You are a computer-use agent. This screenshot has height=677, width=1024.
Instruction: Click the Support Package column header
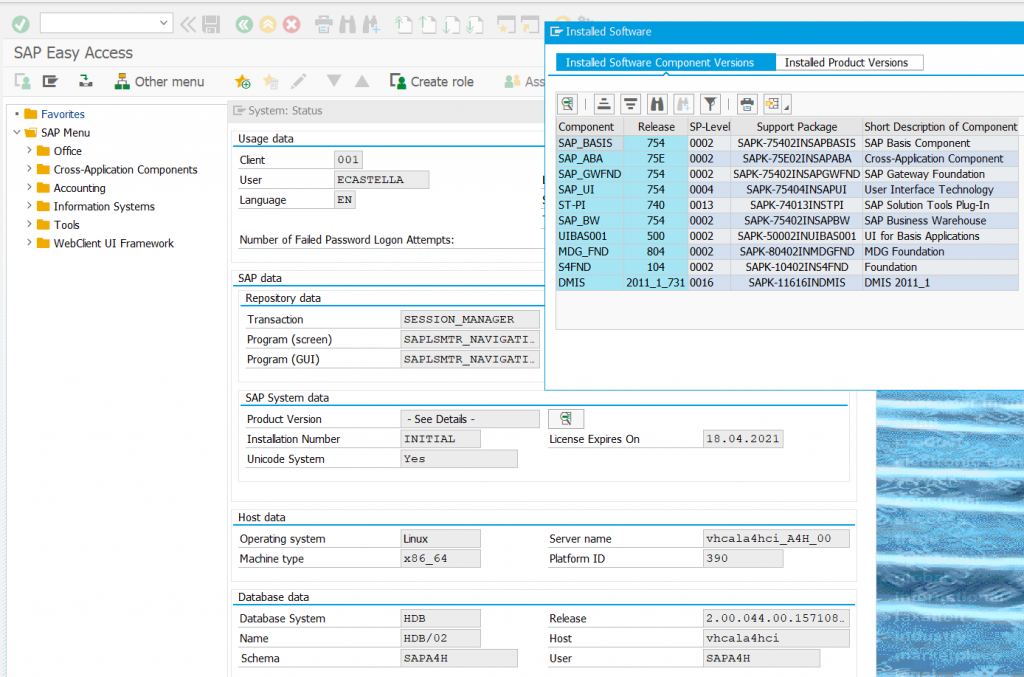click(x=796, y=127)
